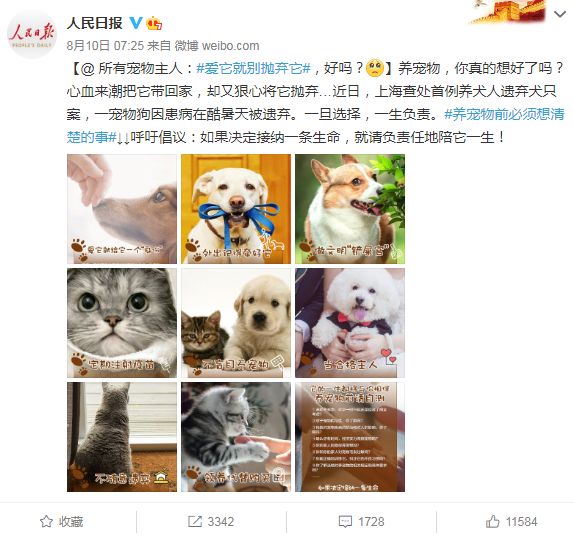Screen dimensions: 574x541
Task: Open the brown text checklist image
Action: (350, 437)
